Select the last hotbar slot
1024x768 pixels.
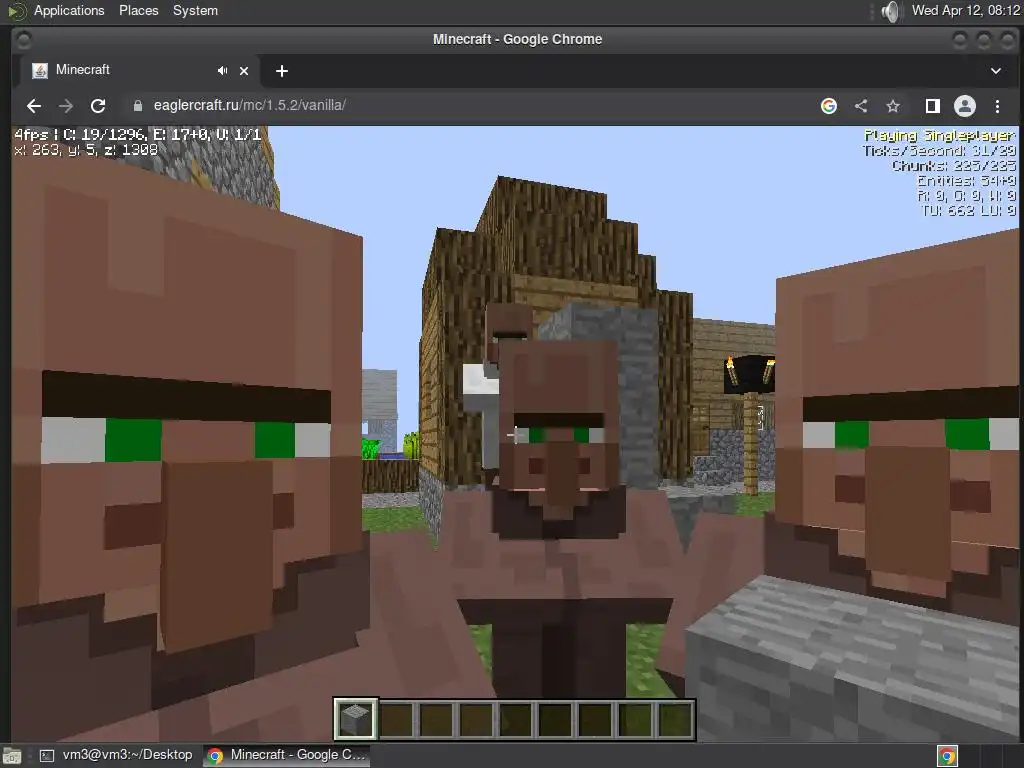(675, 720)
